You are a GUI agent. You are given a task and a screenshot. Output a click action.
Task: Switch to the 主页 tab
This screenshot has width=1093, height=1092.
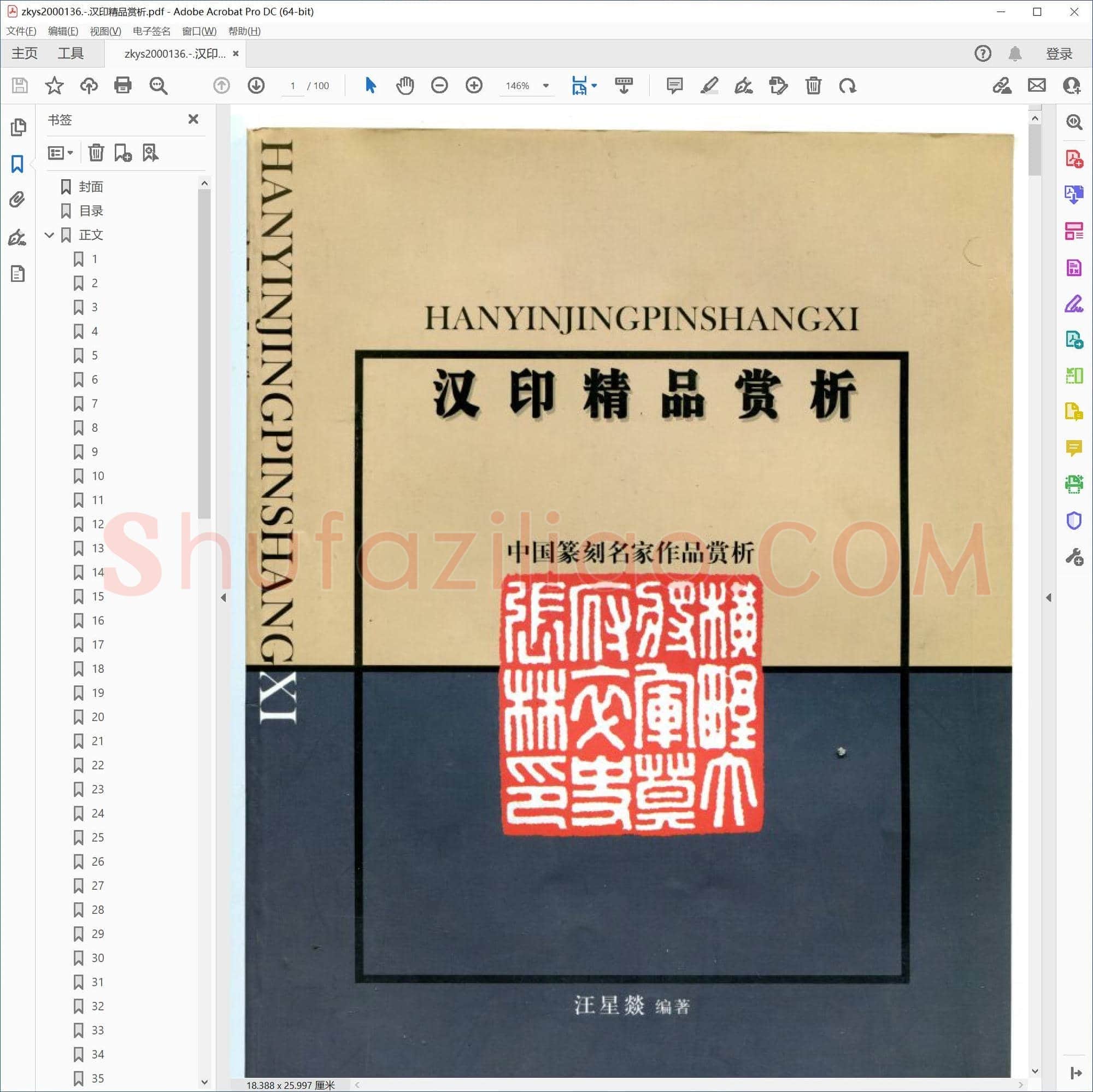pos(25,53)
